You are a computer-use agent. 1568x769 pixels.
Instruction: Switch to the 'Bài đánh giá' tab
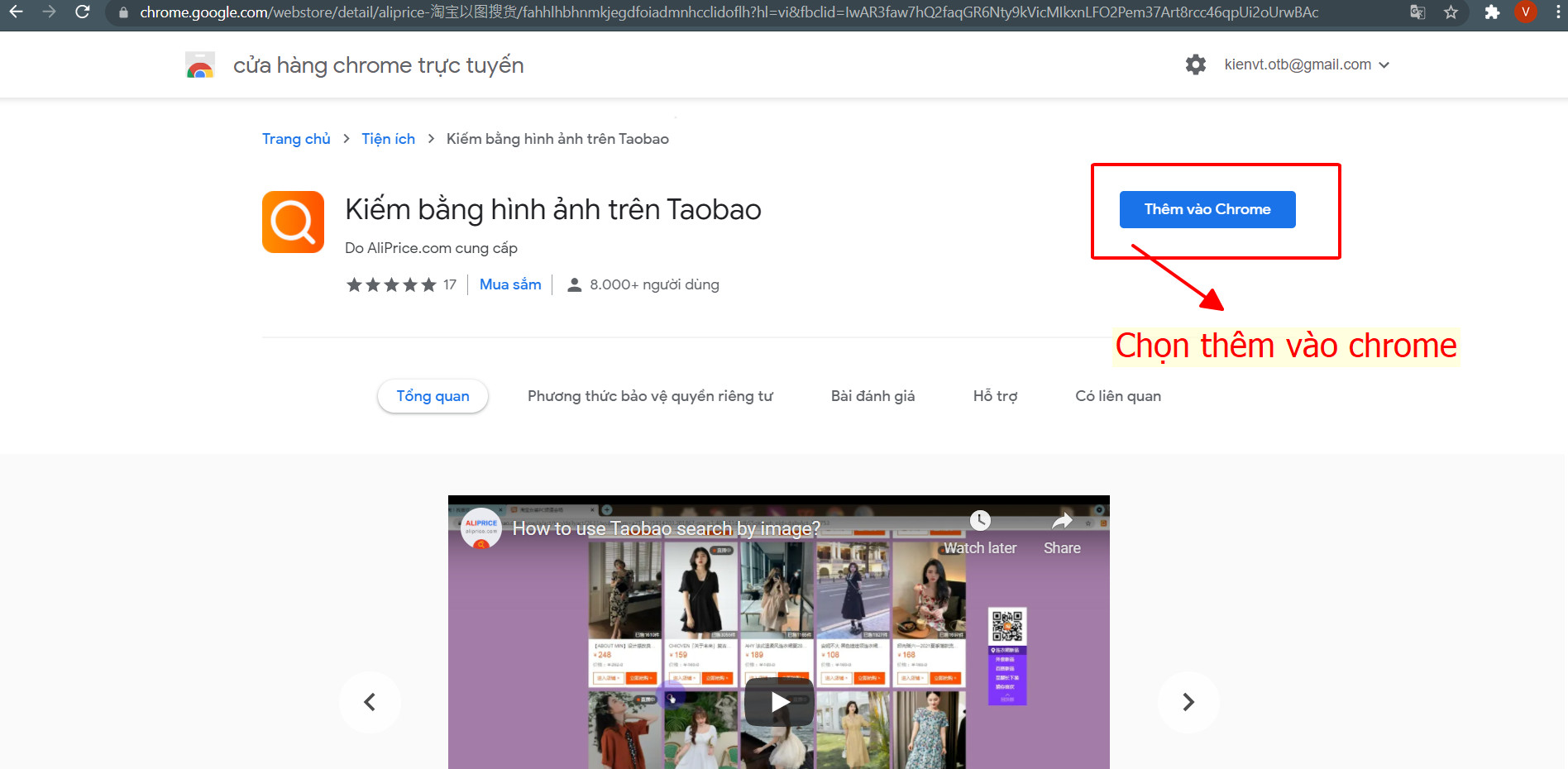tap(872, 396)
